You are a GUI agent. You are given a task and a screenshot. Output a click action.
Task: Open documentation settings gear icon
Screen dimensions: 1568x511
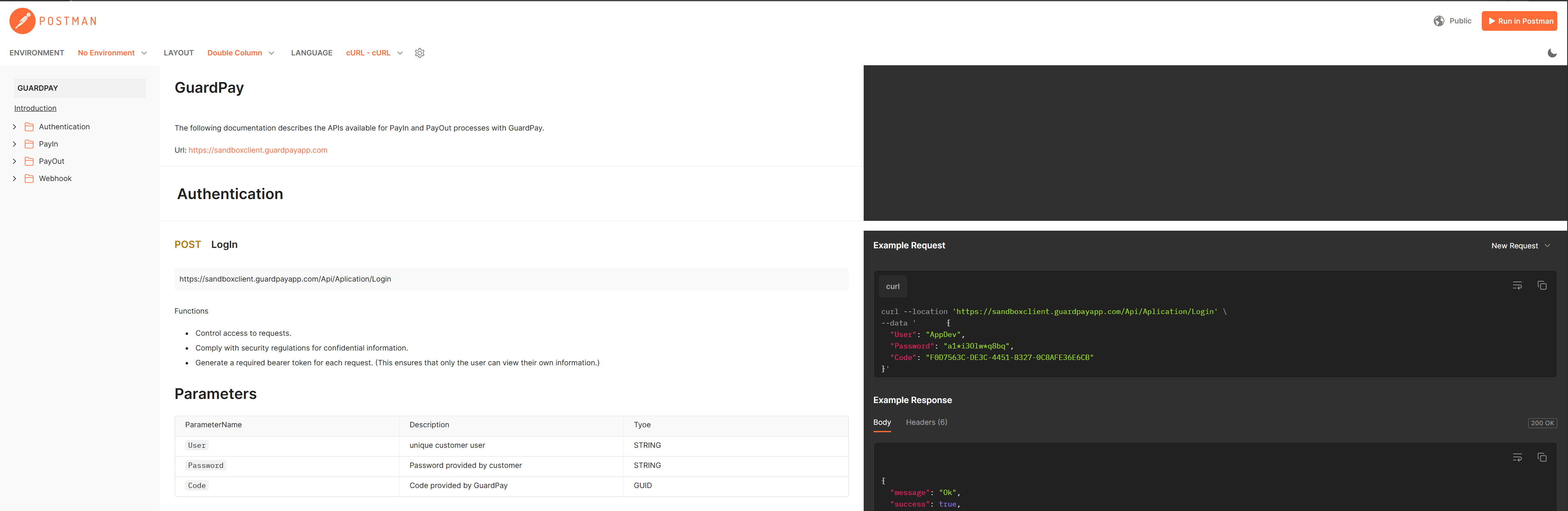tap(419, 53)
